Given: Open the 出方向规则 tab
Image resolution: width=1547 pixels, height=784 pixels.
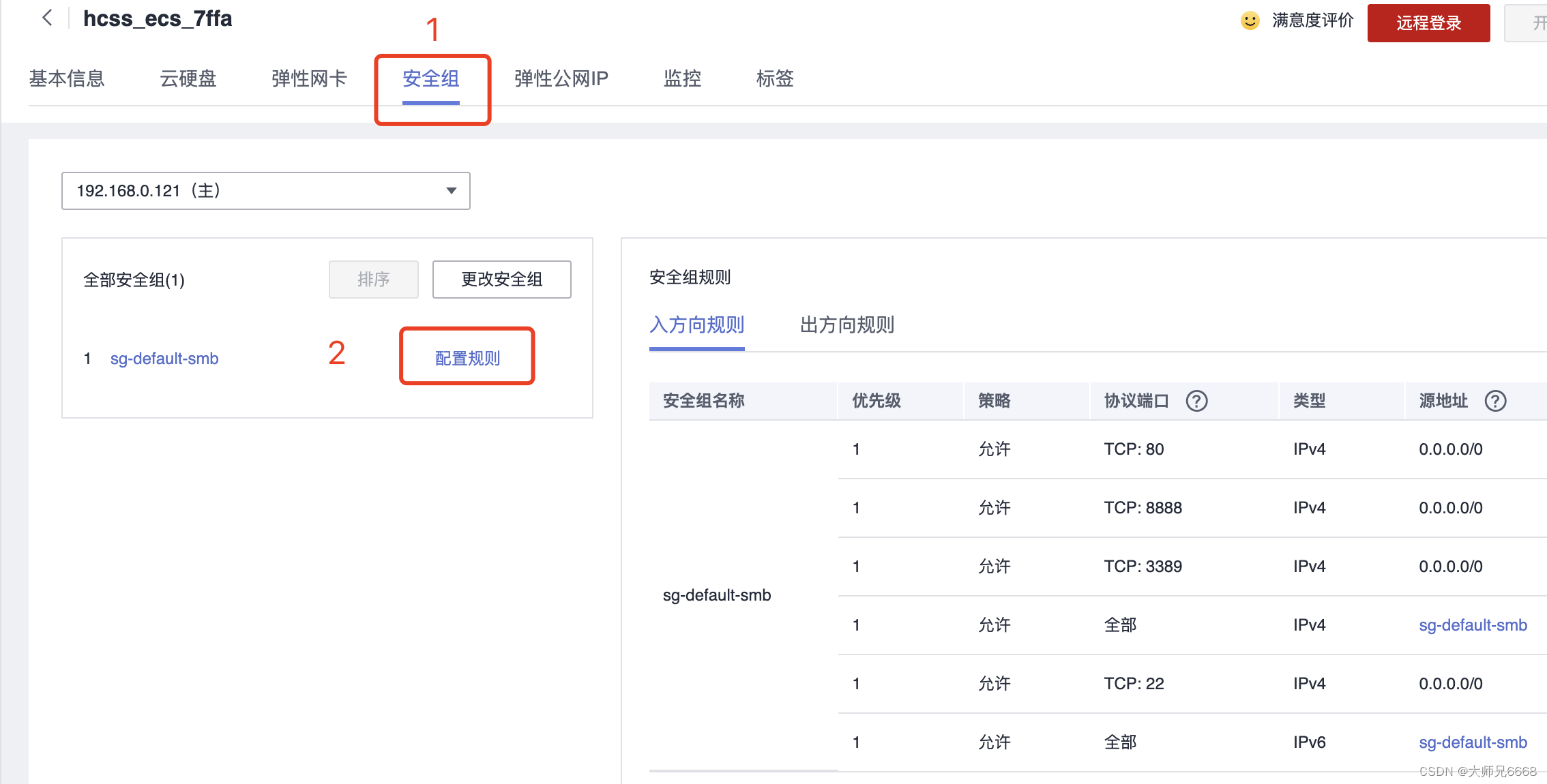Looking at the screenshot, I should [x=847, y=325].
